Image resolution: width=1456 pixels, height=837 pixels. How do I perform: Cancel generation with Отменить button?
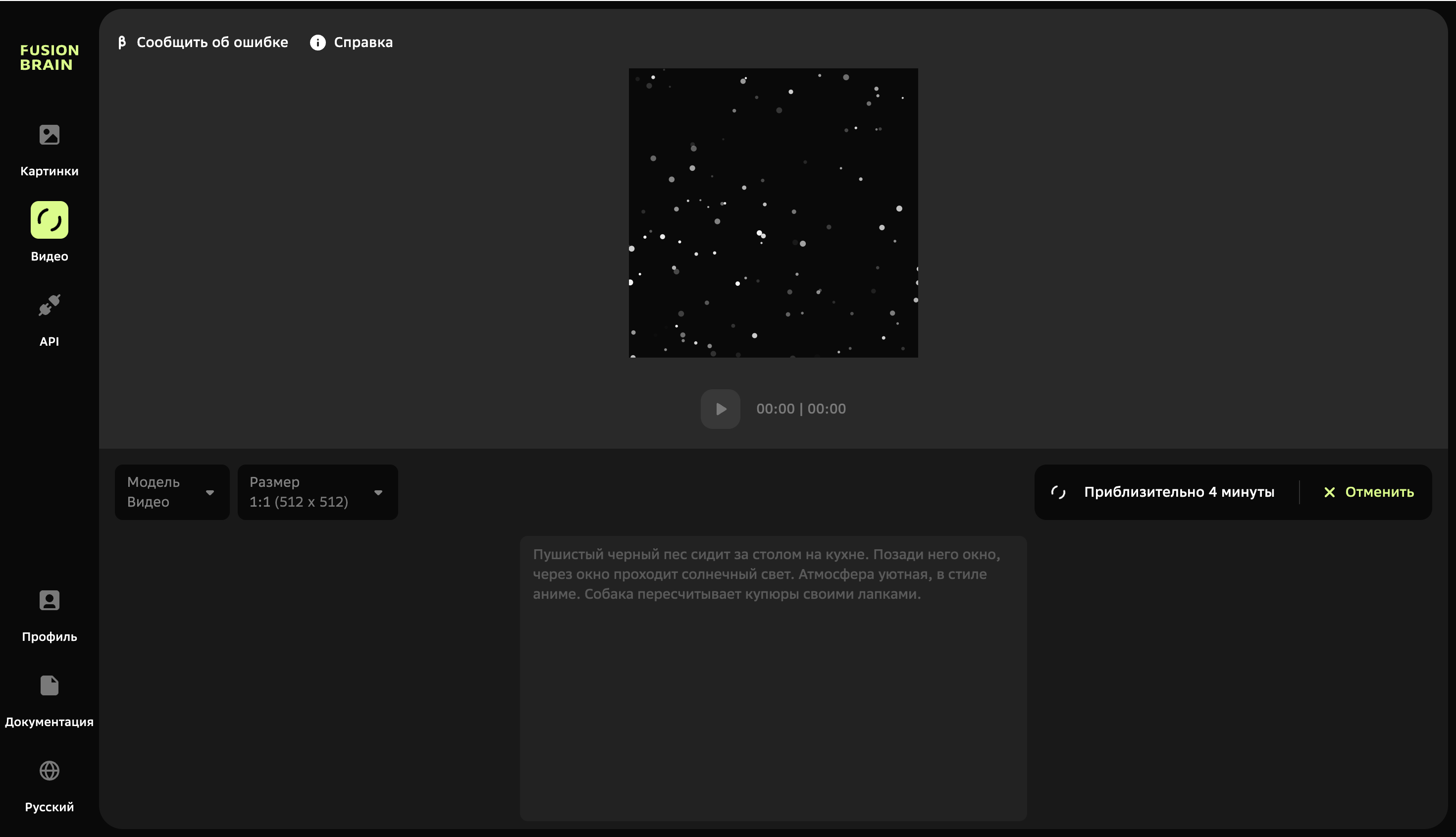coord(1369,492)
